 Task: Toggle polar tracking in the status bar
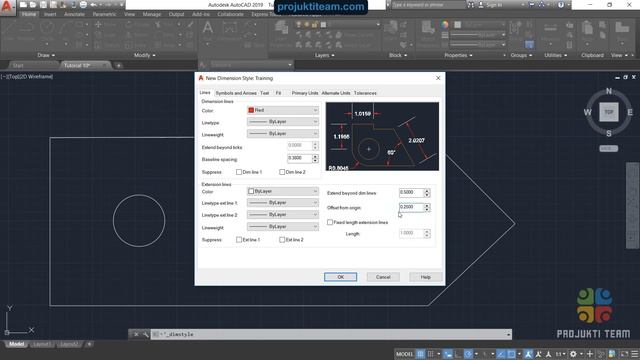(468, 354)
